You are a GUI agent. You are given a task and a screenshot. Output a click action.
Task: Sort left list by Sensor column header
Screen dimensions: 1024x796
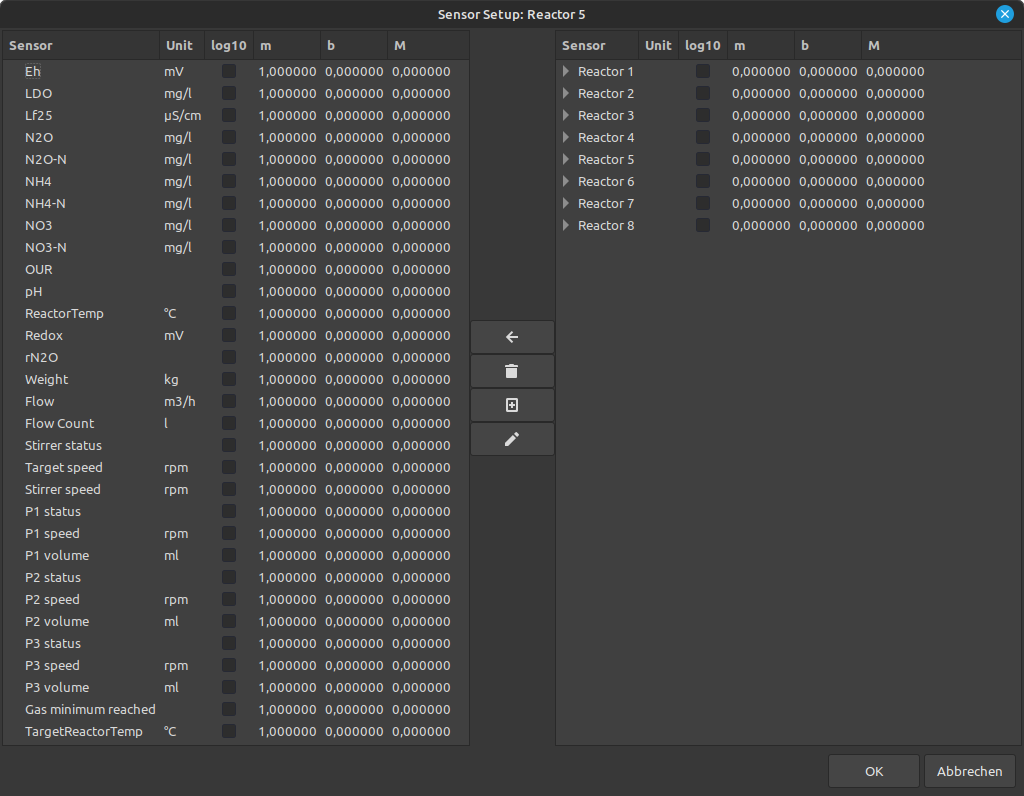pyautogui.click(x=80, y=46)
